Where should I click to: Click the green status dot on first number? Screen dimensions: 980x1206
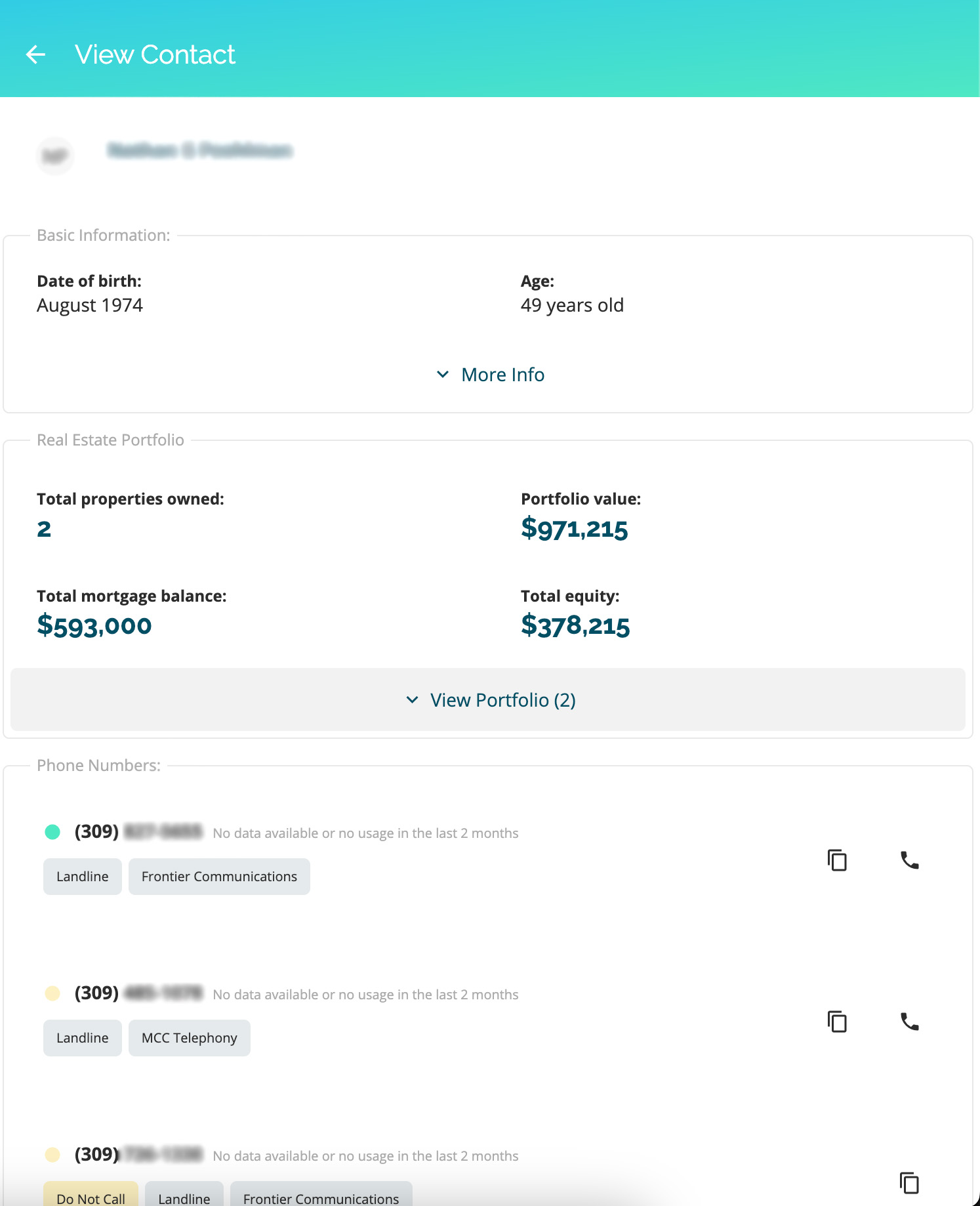[x=52, y=832]
